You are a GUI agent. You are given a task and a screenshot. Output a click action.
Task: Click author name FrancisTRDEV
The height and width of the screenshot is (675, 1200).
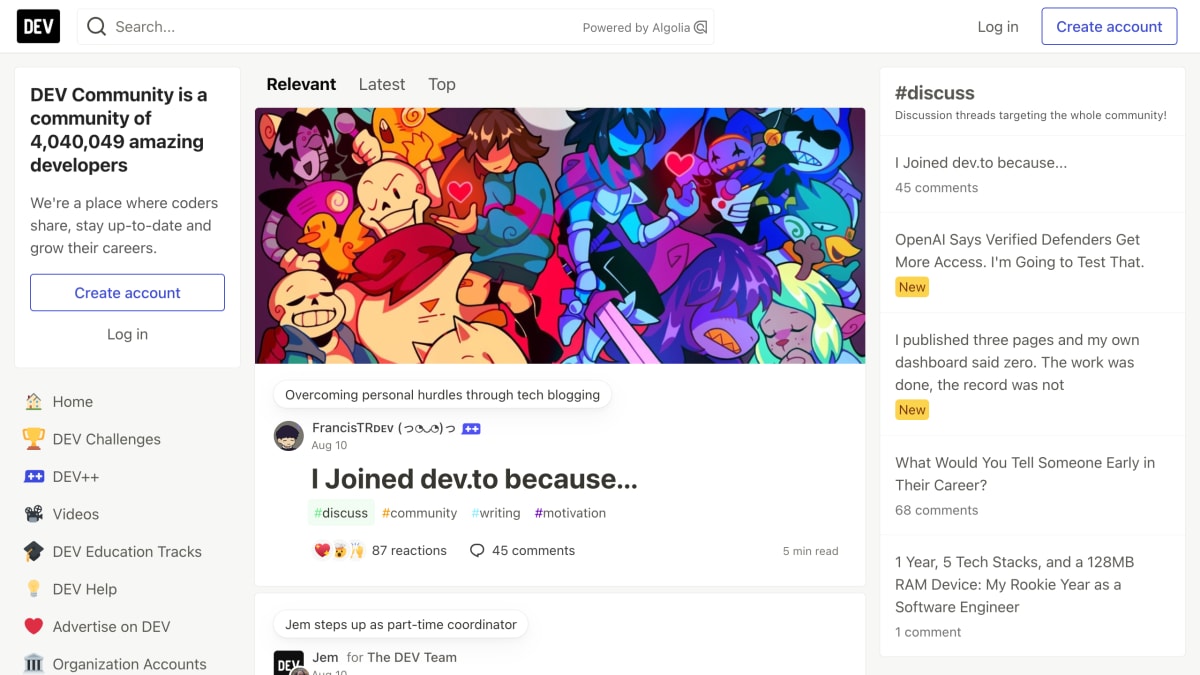pyautogui.click(x=383, y=428)
